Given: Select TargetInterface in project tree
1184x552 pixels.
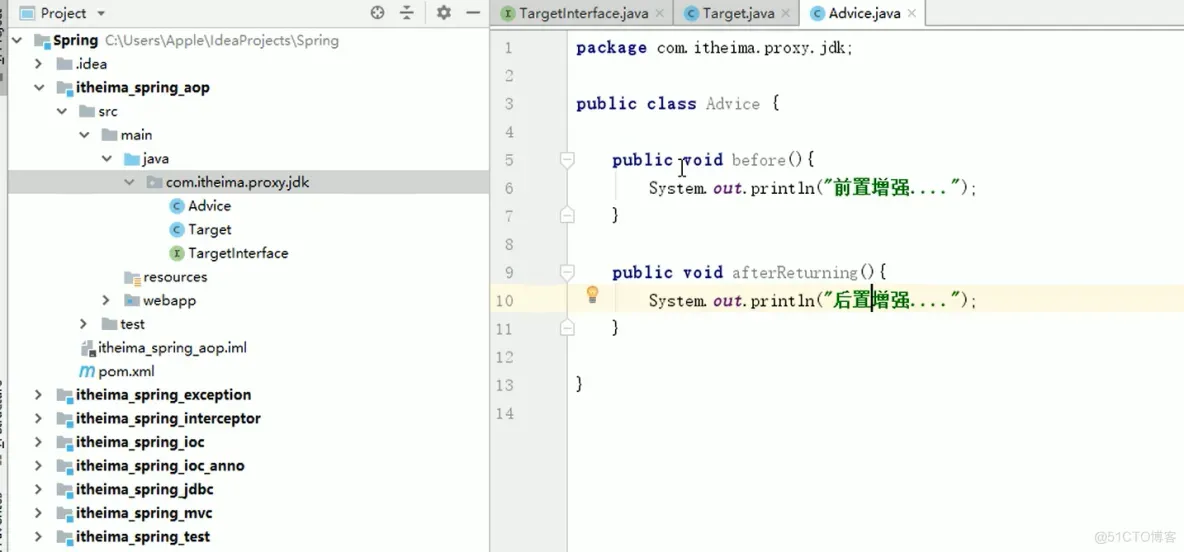Looking at the screenshot, I should click(238, 254).
